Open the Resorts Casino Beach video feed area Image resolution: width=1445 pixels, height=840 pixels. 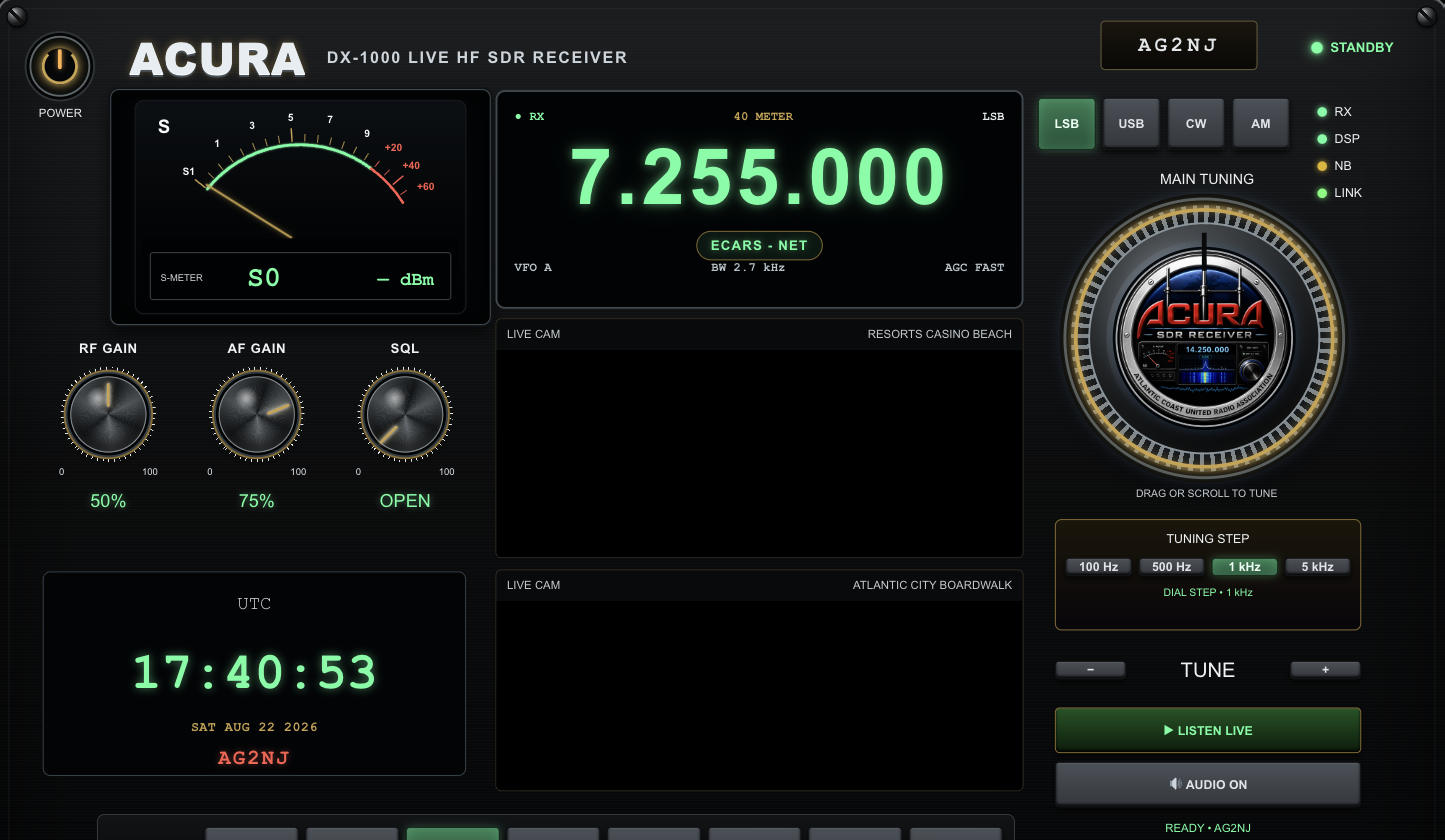tap(759, 452)
